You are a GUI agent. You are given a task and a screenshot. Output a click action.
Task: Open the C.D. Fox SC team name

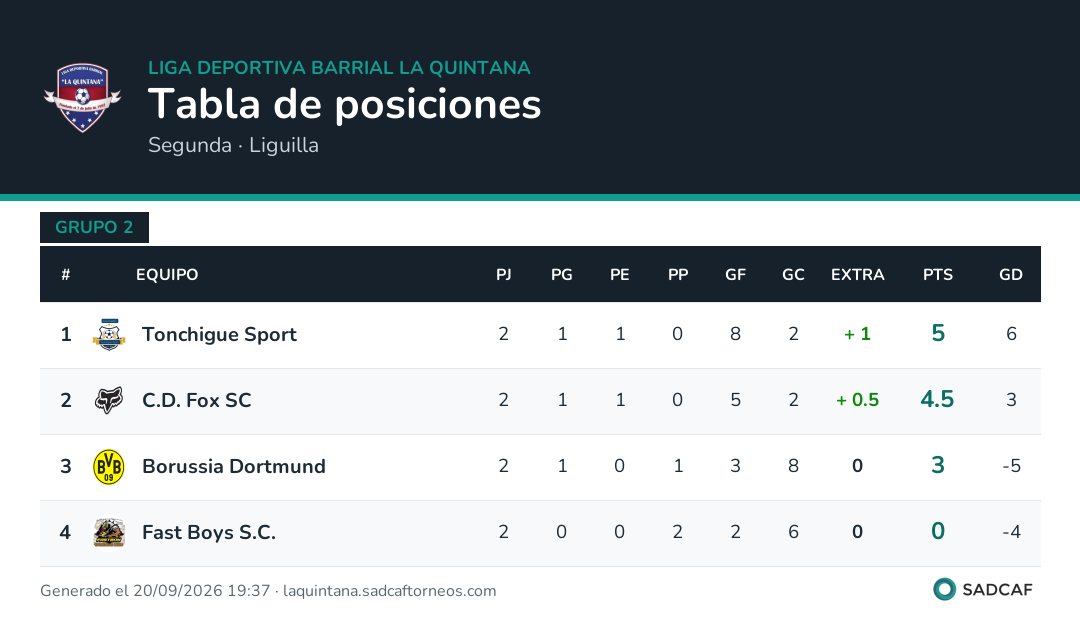196,400
